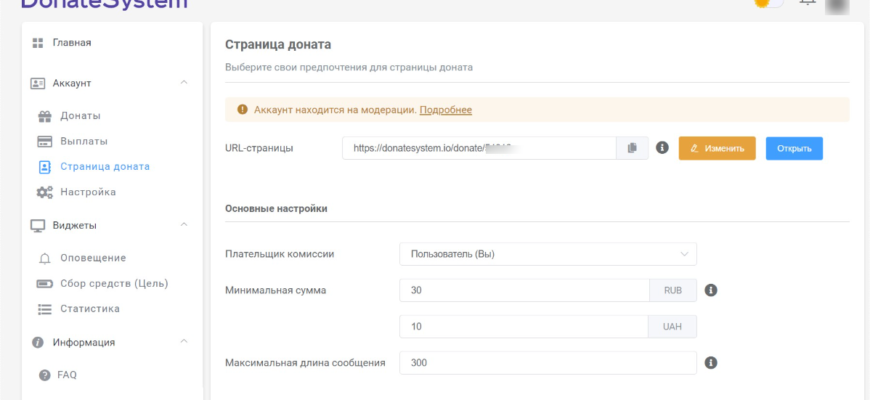Viewport: 870px width, 400px height.
Task: Click the UAH currency label
Action: point(672,327)
